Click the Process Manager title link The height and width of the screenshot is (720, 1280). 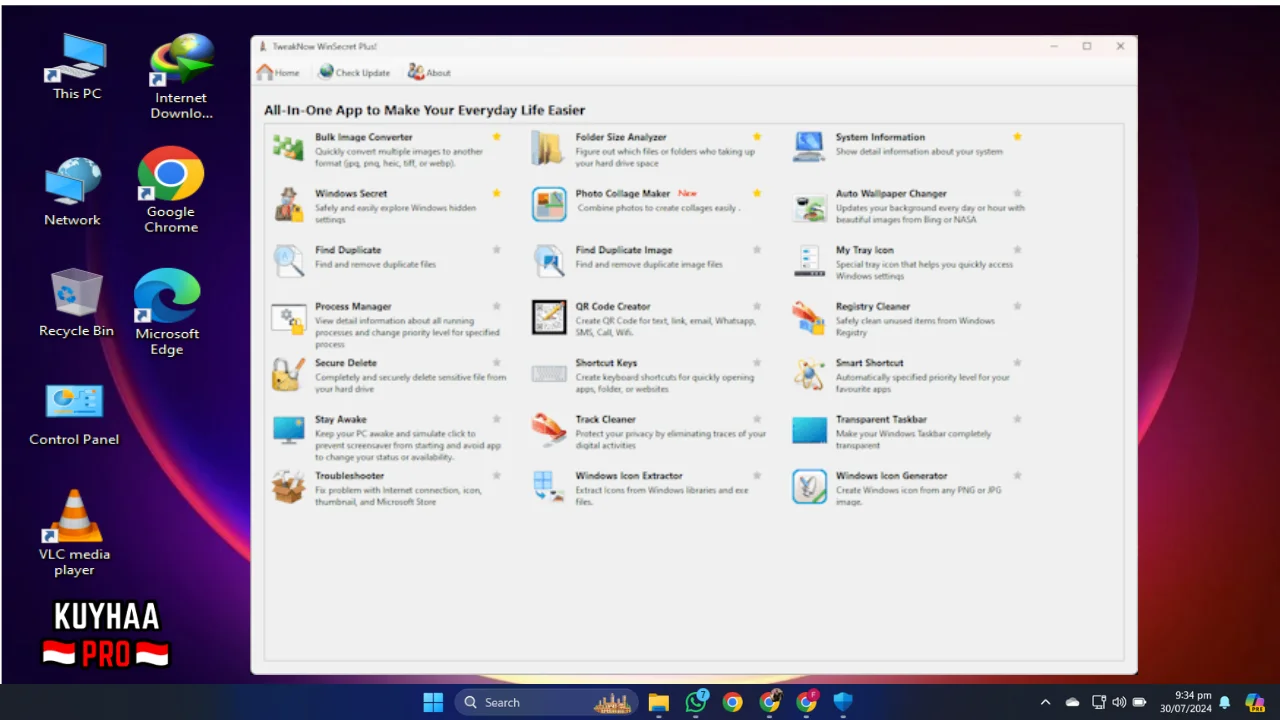[353, 307]
